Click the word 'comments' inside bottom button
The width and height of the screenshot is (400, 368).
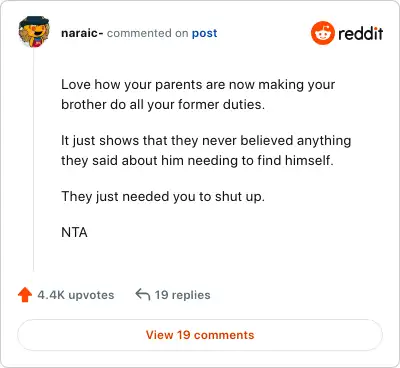pos(224,335)
